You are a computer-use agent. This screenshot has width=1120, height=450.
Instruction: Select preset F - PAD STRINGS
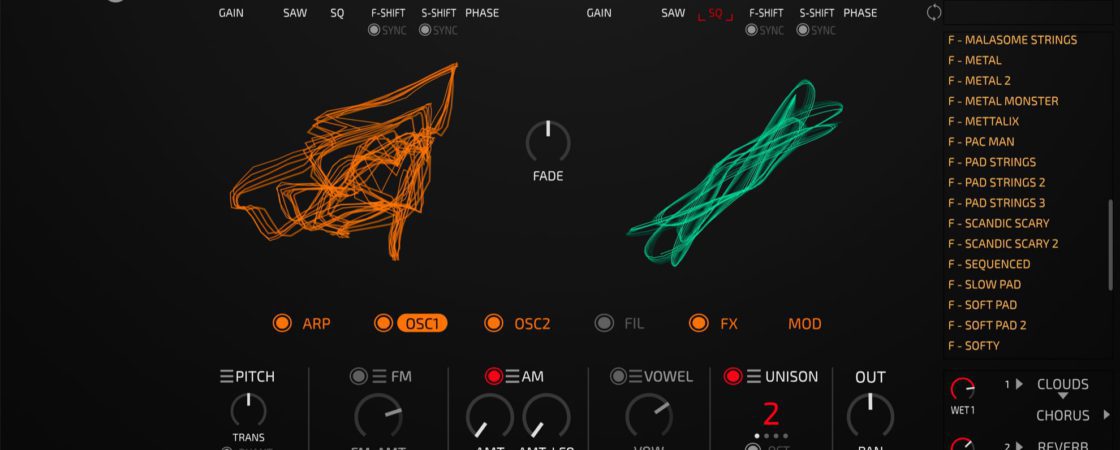point(992,162)
